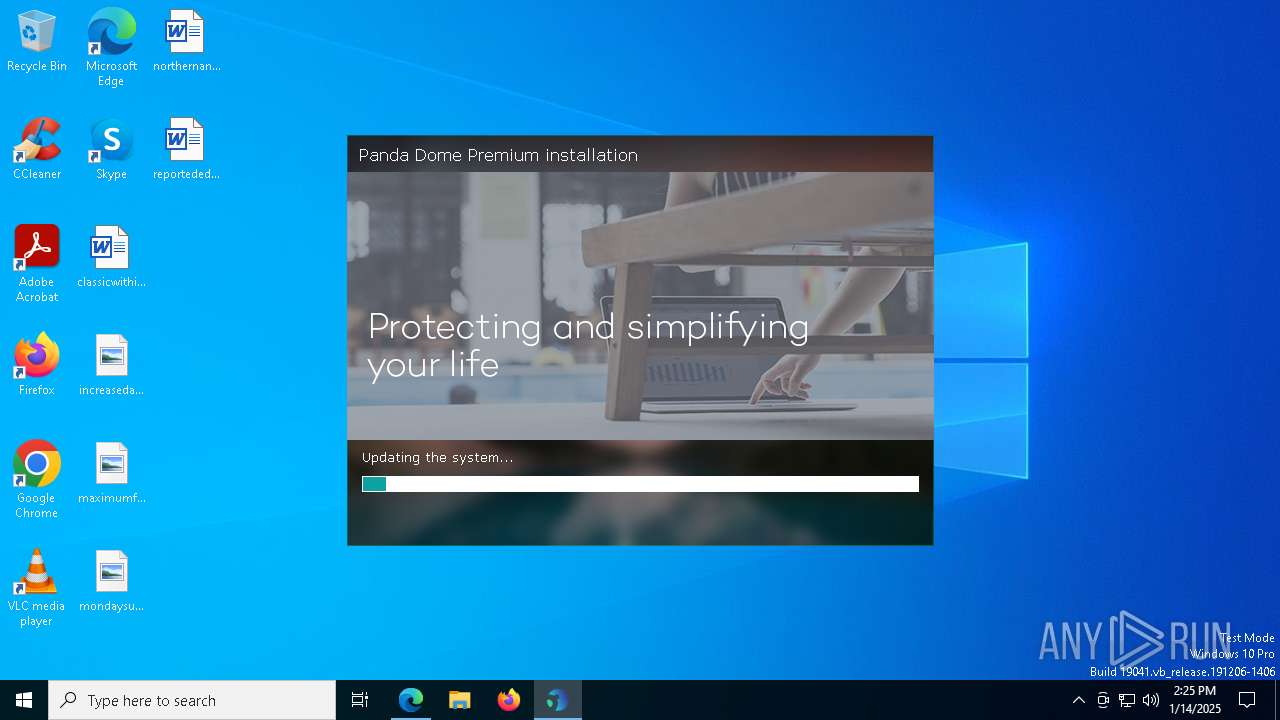The image size is (1280, 720).
Task: Select the classicwithi... Word document
Action: click(111, 257)
